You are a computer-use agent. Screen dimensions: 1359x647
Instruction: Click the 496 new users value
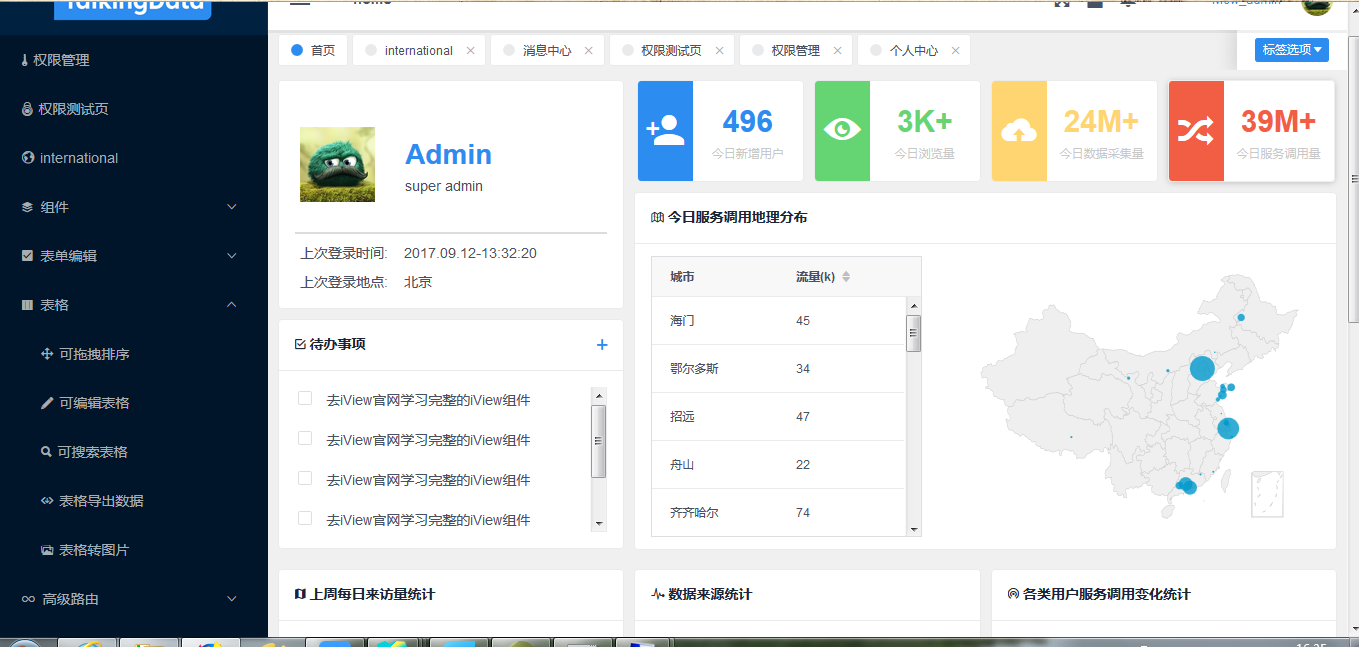[x=747, y=121]
